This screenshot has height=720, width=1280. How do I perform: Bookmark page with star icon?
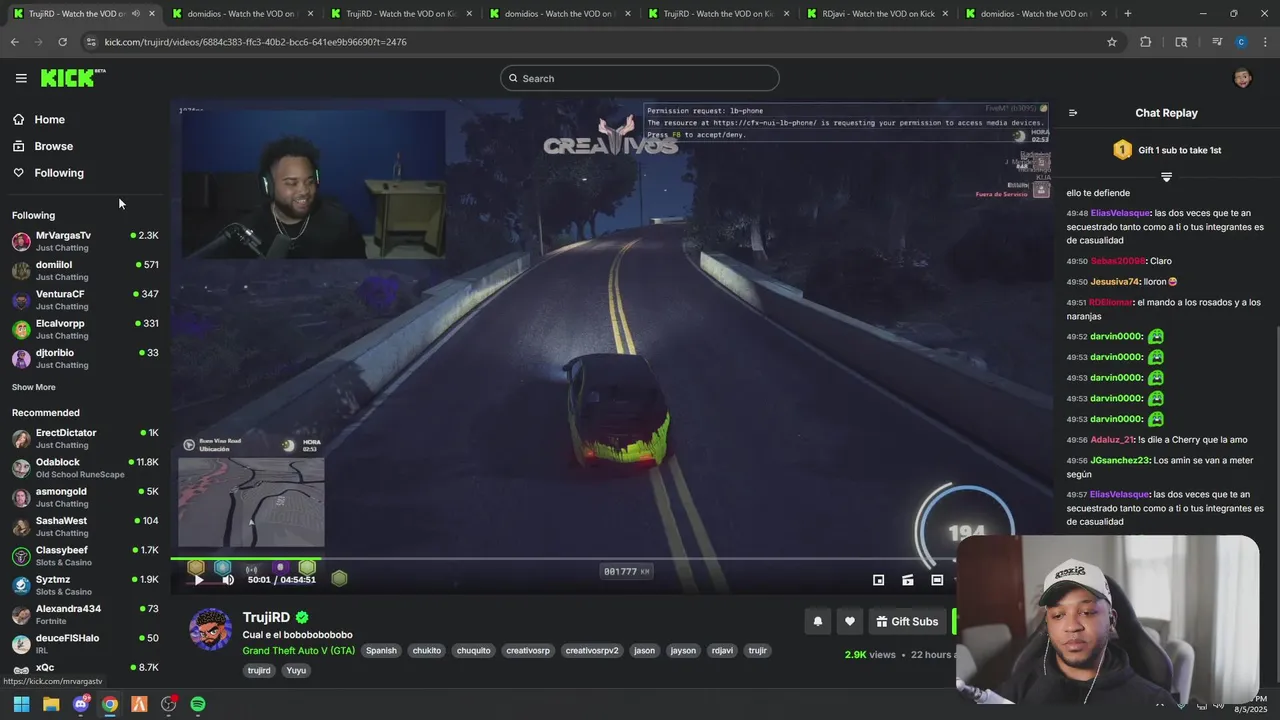pyautogui.click(x=1111, y=42)
